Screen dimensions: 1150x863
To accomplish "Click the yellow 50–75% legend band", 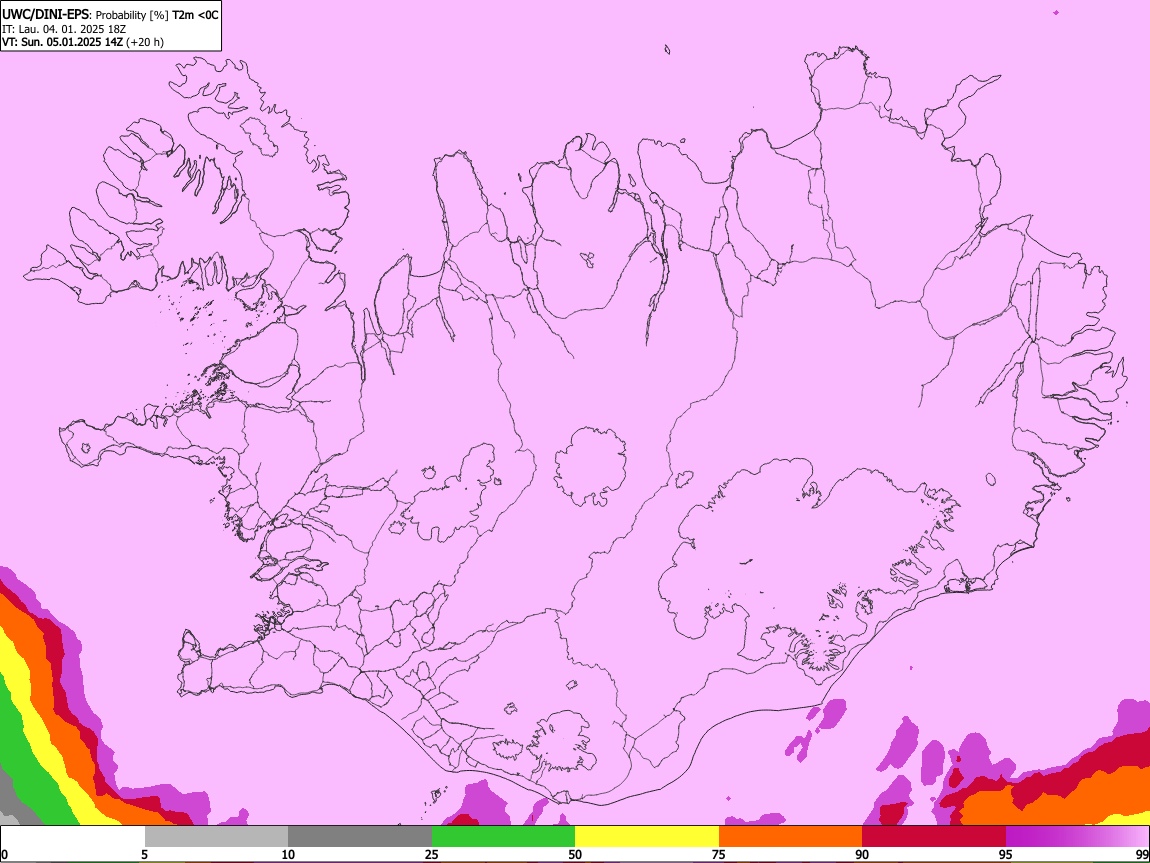I will coord(647,836).
